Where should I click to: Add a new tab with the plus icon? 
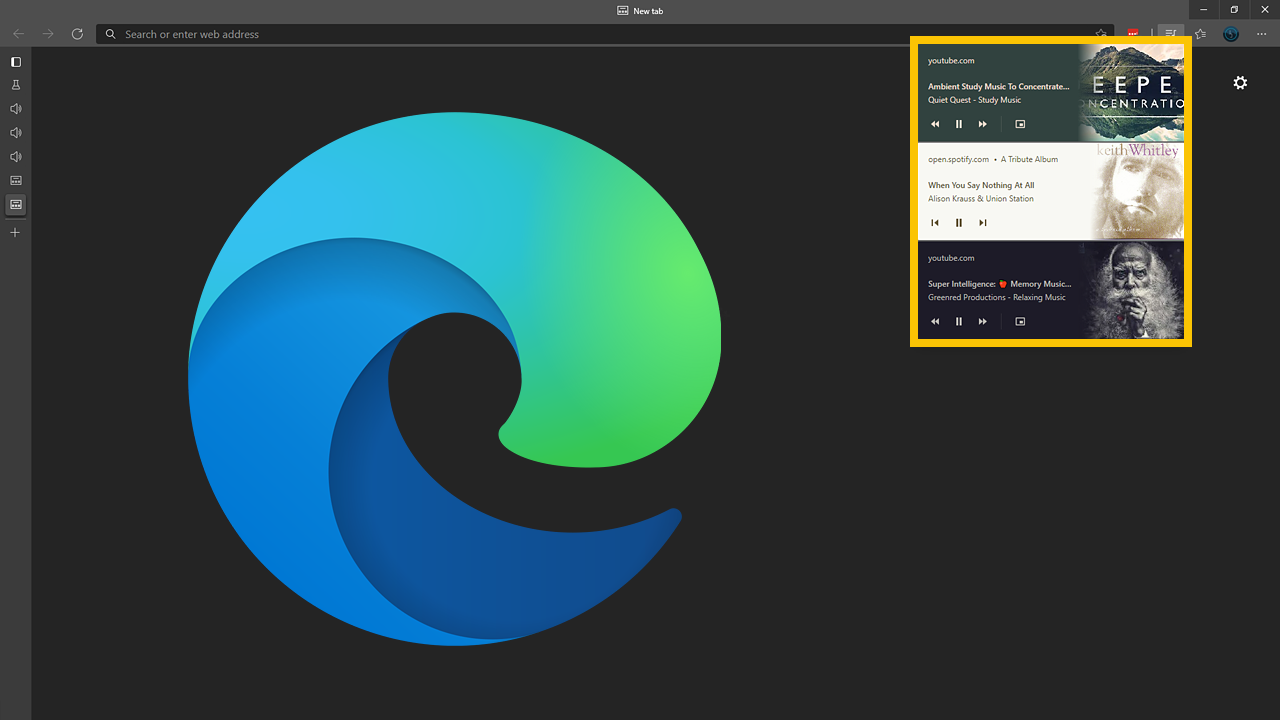pos(15,233)
